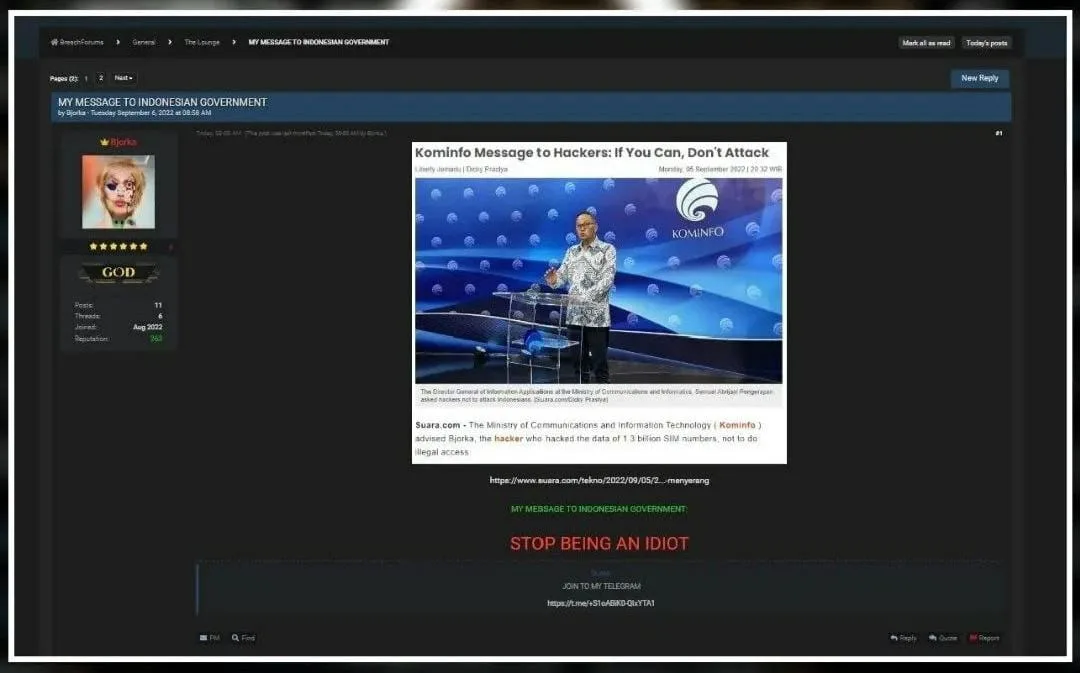This screenshot has width=1080, height=673.
Task: Open The Lounge breadcrumb link
Action: tap(202, 42)
